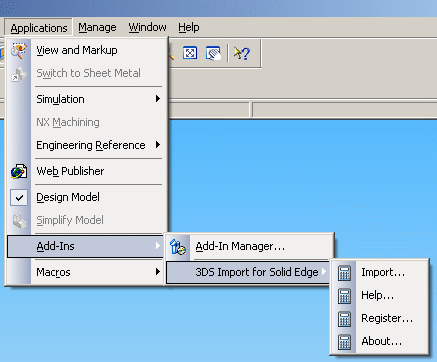Choose View and Markup menu entry
Image resolution: width=437 pixels, height=362 pixels.
tap(87, 50)
